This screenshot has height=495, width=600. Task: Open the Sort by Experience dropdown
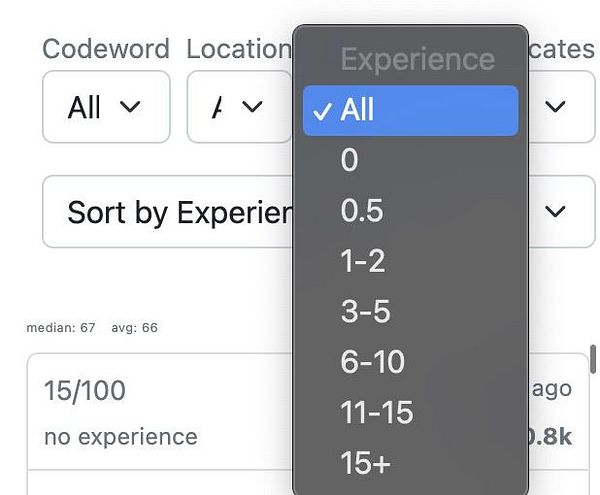tap(318, 212)
